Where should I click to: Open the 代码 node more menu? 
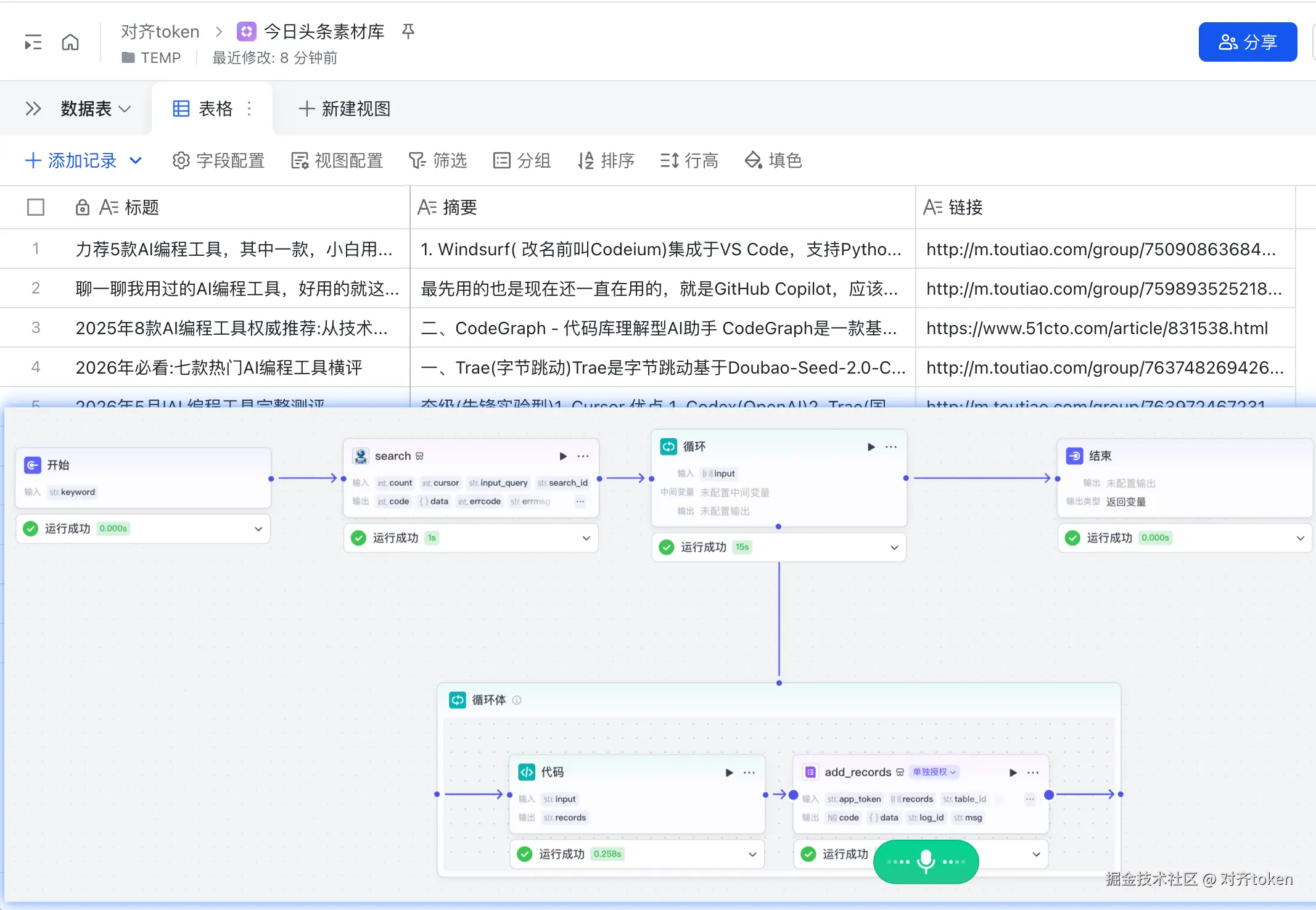click(749, 773)
